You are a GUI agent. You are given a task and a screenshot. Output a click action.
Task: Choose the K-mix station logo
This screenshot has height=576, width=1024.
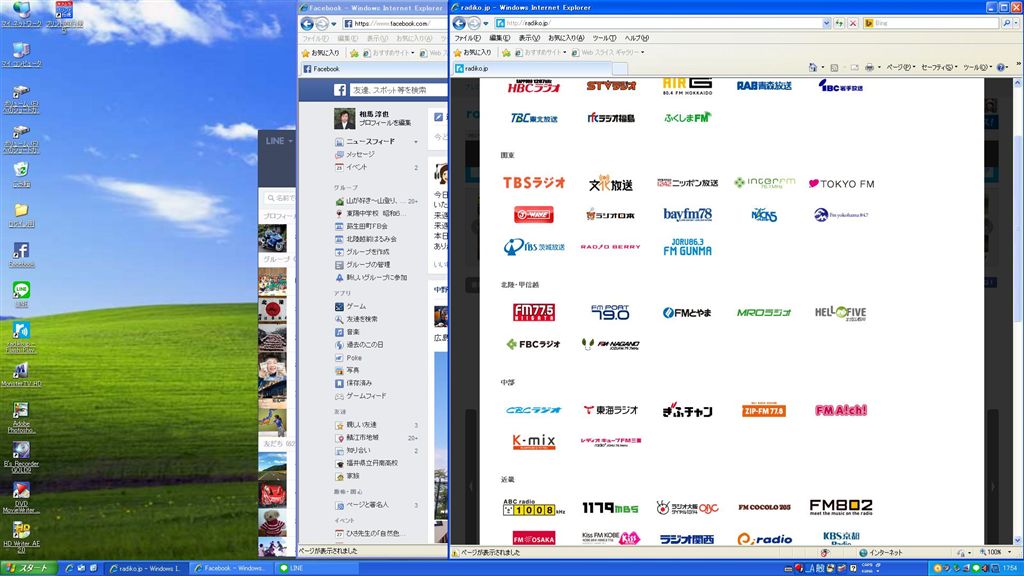tap(534, 441)
